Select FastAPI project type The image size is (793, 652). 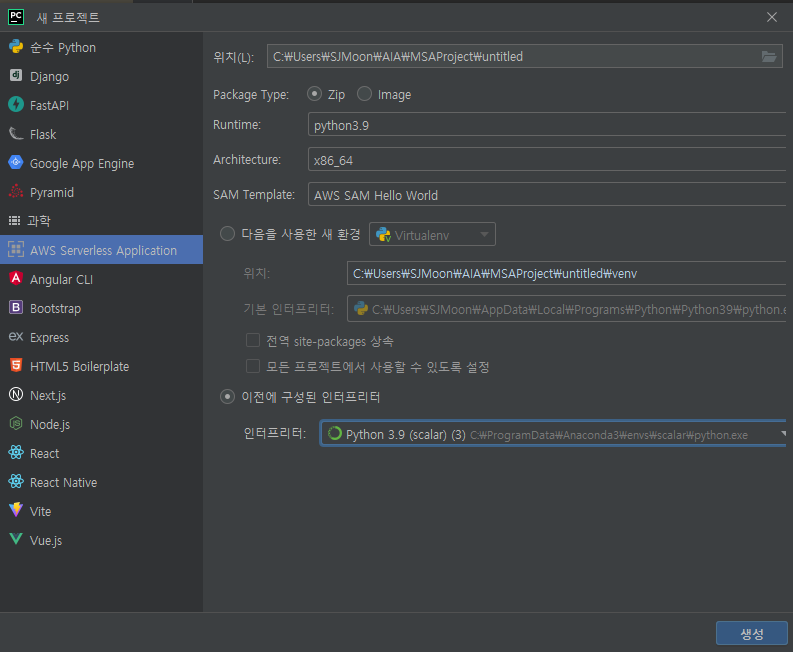[101, 105]
